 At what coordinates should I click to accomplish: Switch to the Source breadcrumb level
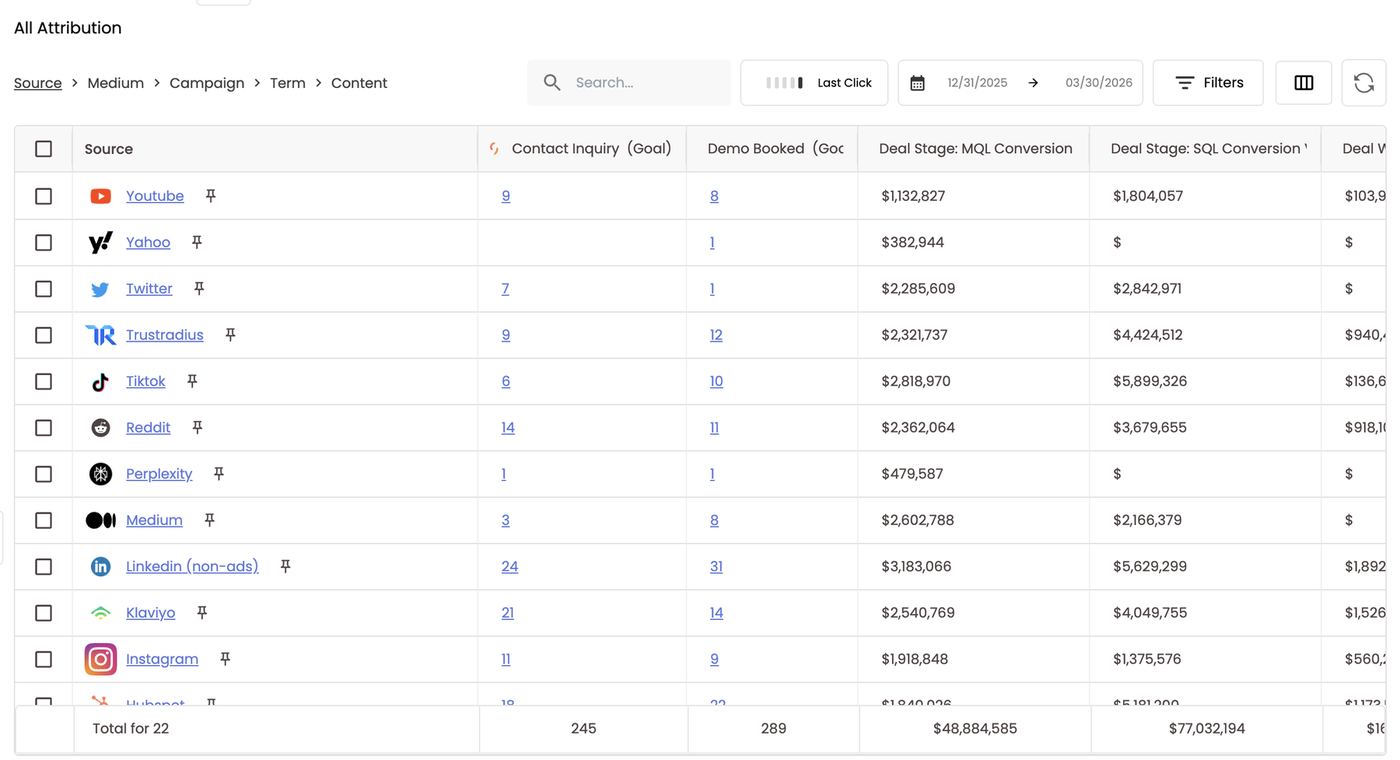(x=38, y=83)
